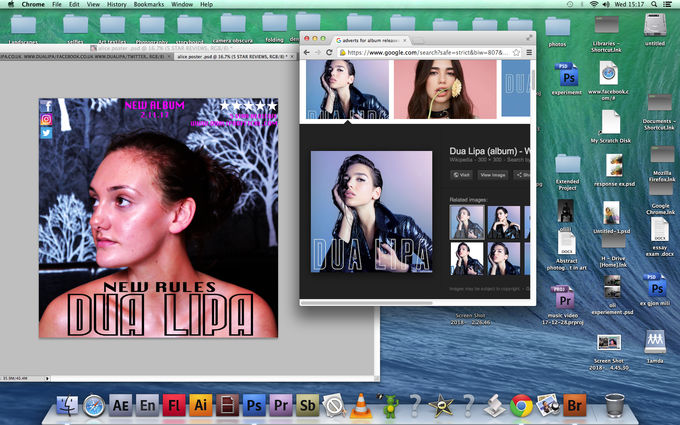The image size is (680, 425).
Task: Open the Window menu
Action: click(x=182, y=4)
